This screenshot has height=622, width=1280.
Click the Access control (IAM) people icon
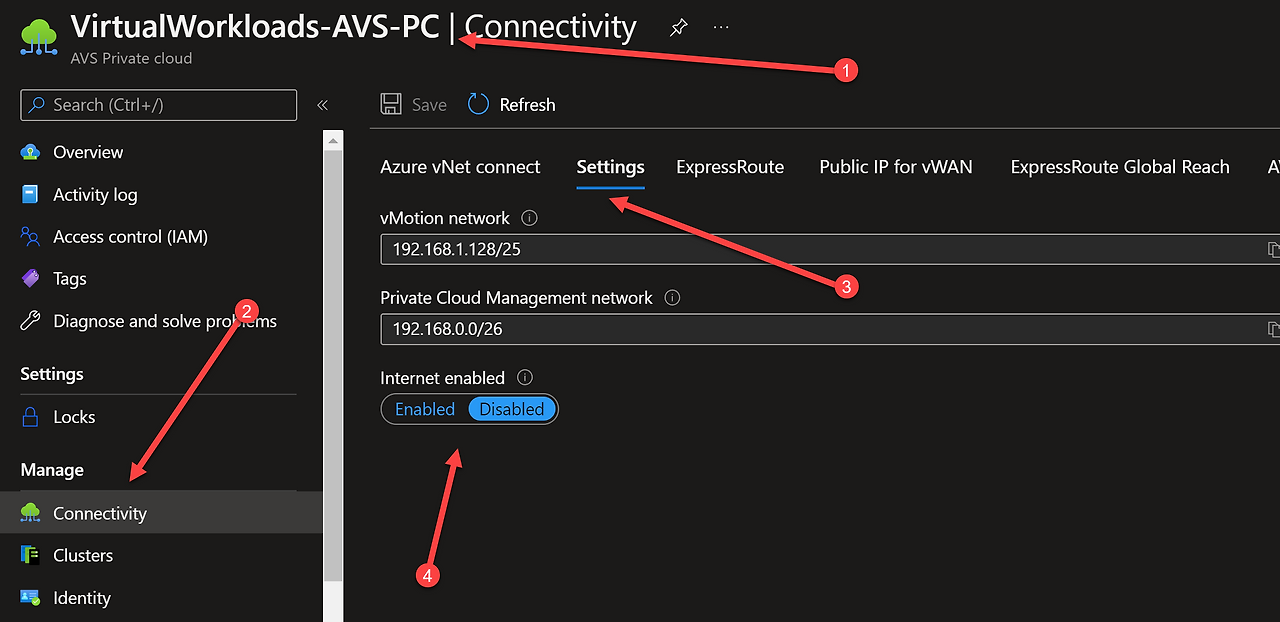(31, 236)
